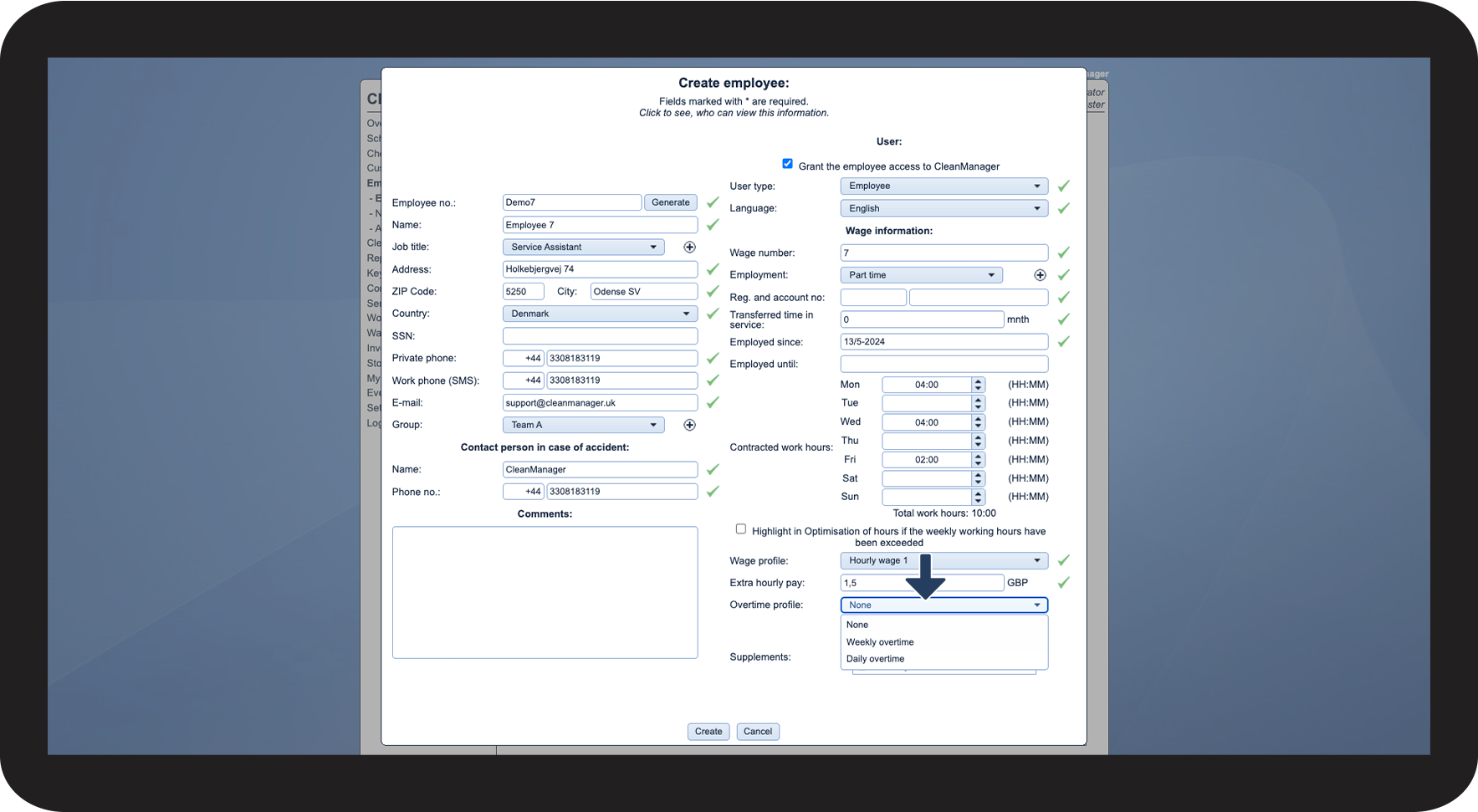Open the Employment dropdown showing Part time
This screenshot has height=812, width=1478.
[921, 275]
